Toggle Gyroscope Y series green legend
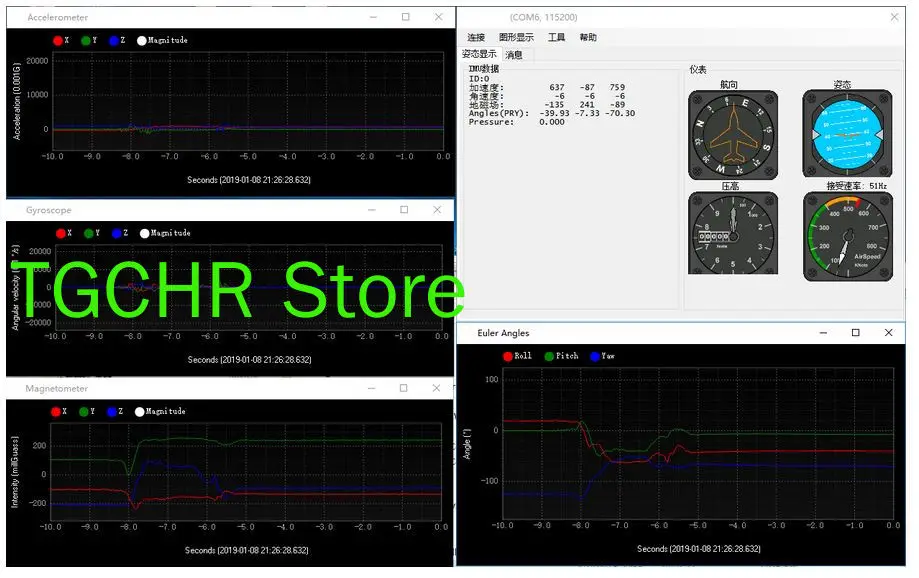This screenshot has height=578, width=919. [92, 233]
